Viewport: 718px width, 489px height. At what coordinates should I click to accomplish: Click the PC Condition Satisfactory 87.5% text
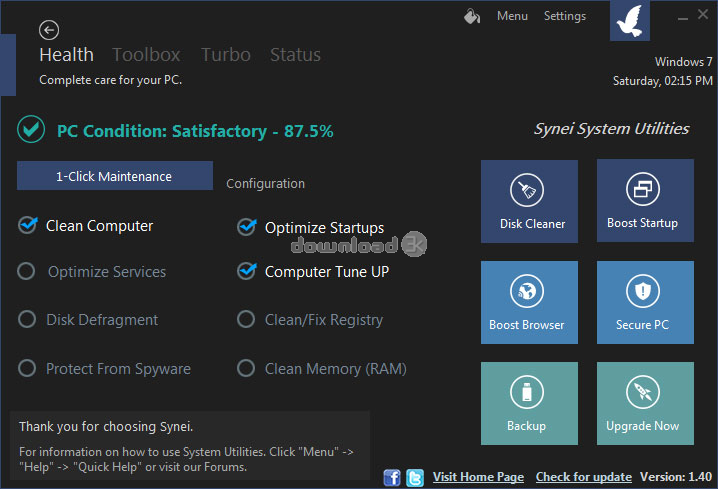coord(195,131)
